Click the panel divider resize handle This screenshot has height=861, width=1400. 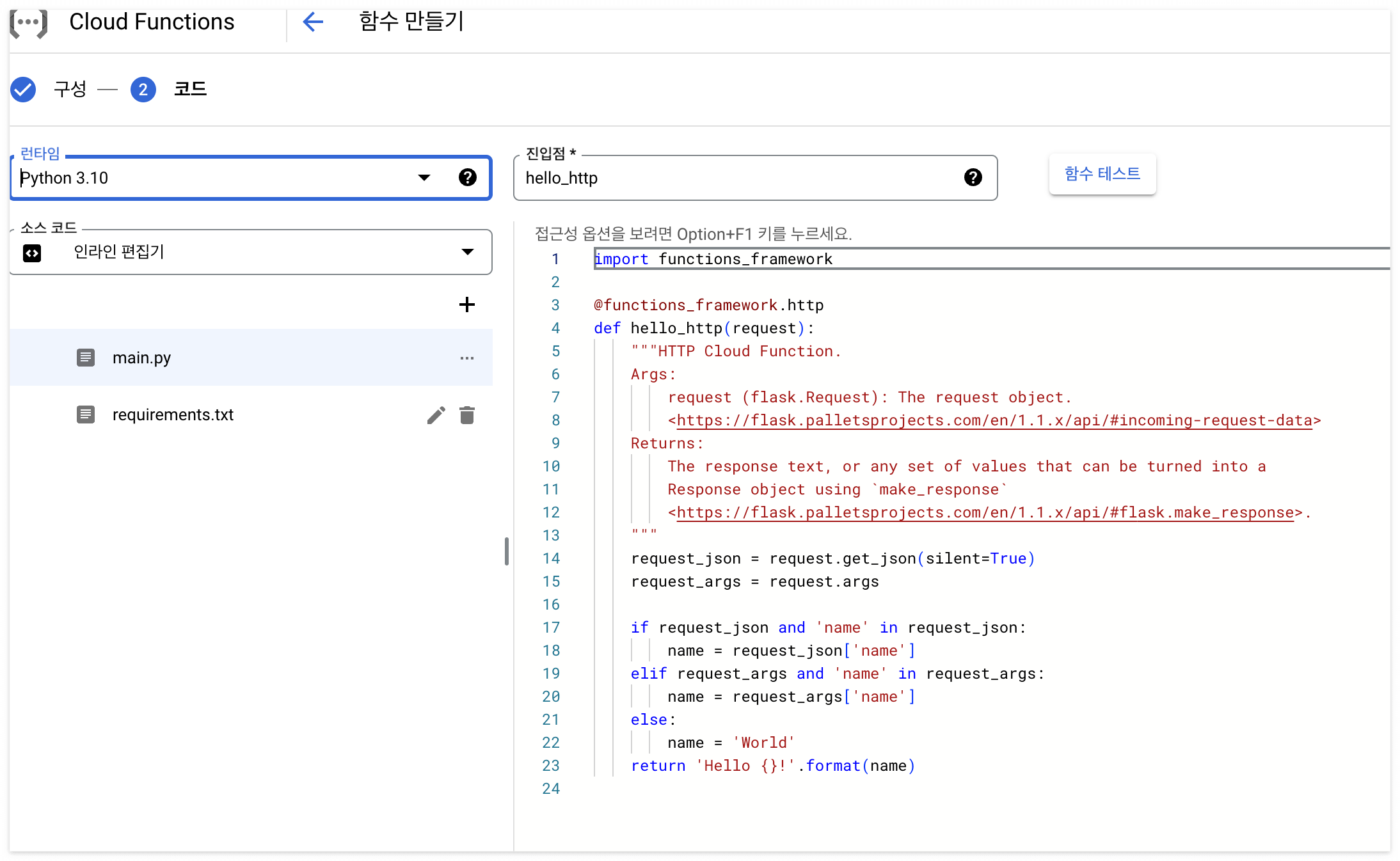tap(507, 551)
